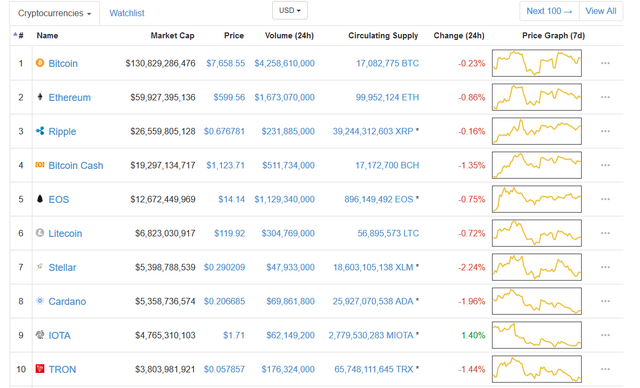Image resolution: width=640 pixels, height=388 pixels.
Task: Click Cardano's 7d price graph
Action: point(537,301)
